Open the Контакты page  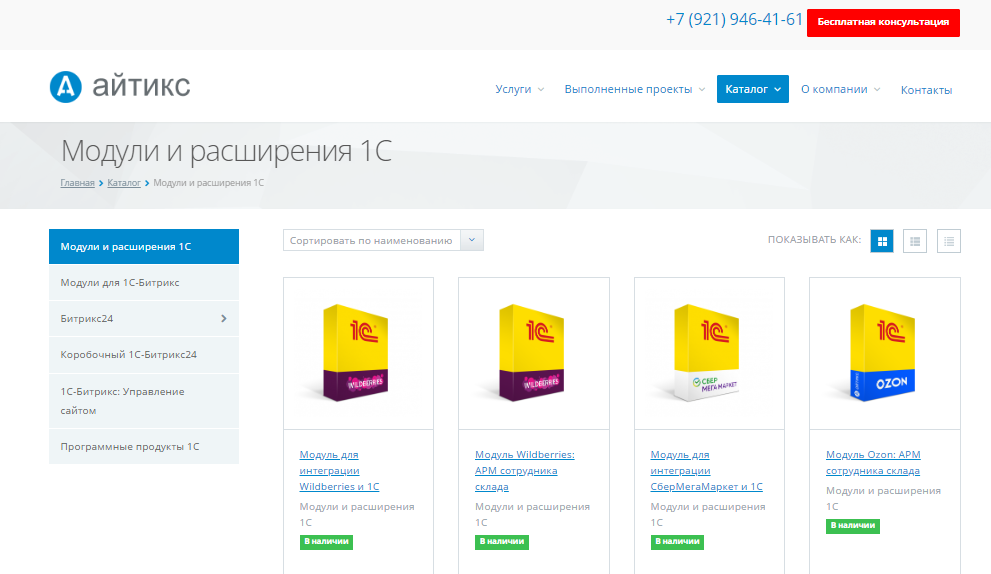[926, 90]
